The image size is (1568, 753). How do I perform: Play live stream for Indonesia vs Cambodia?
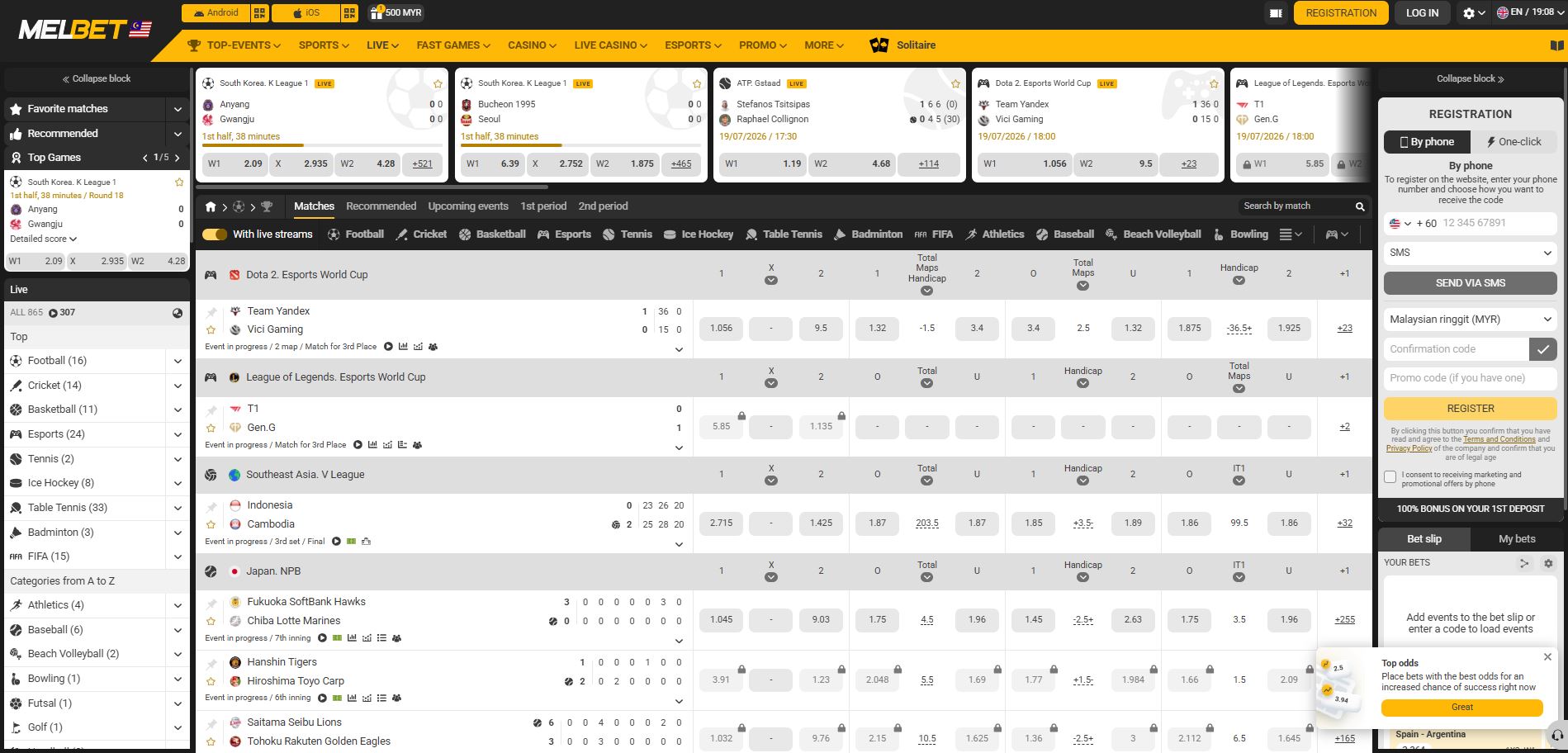pyautogui.click(x=336, y=542)
